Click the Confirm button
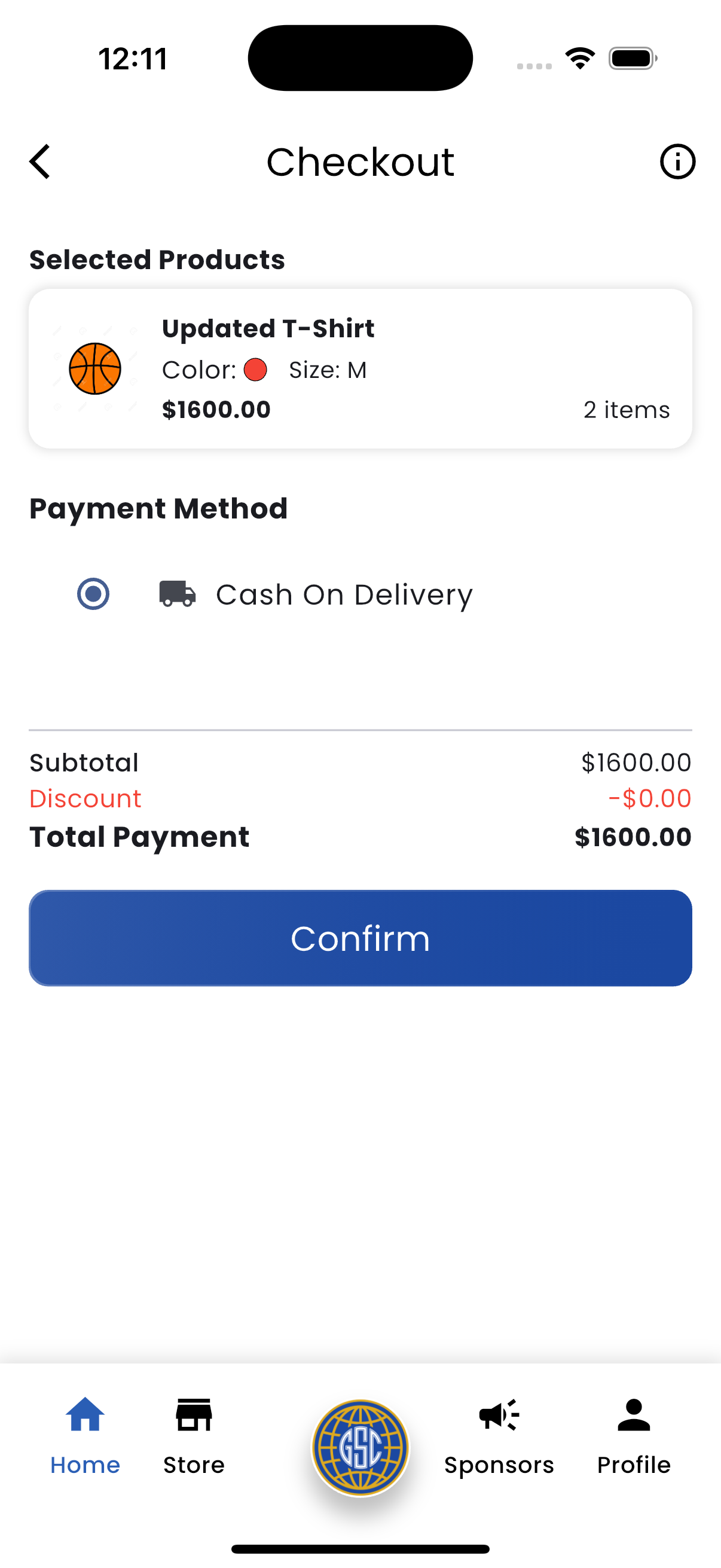This screenshot has width=721, height=1568. click(x=360, y=938)
